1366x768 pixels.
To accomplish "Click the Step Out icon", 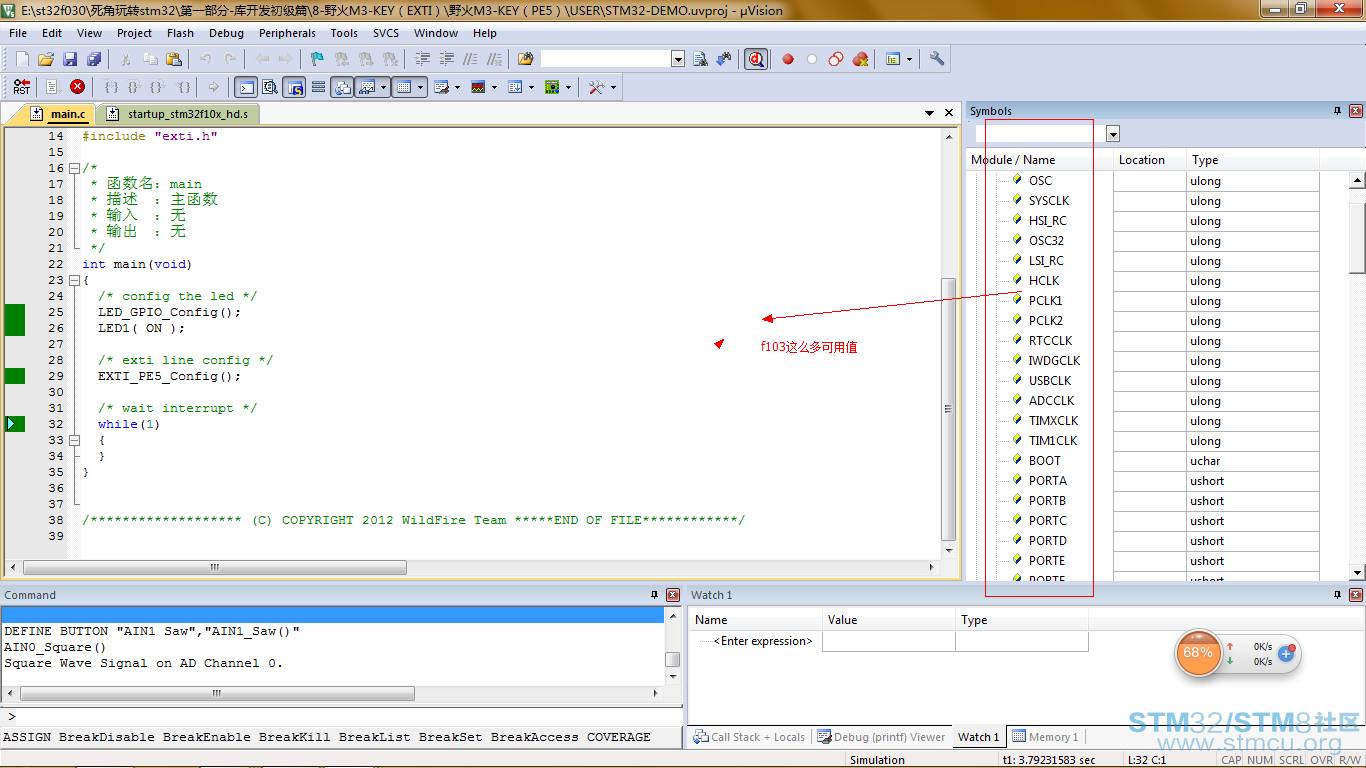I will pyautogui.click(x=157, y=87).
